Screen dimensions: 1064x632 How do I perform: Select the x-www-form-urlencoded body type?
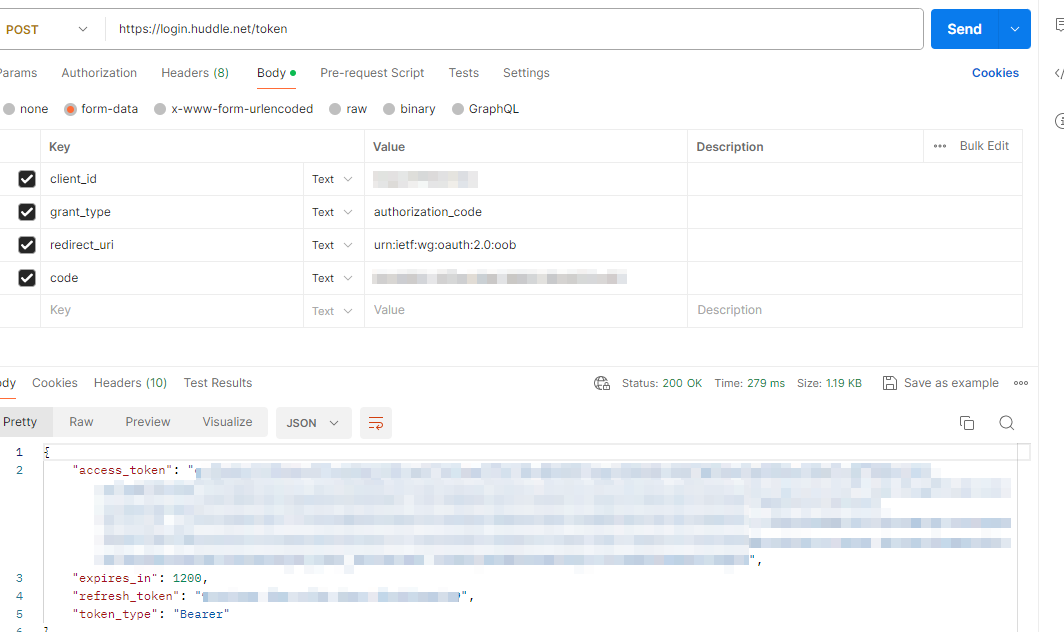160,109
